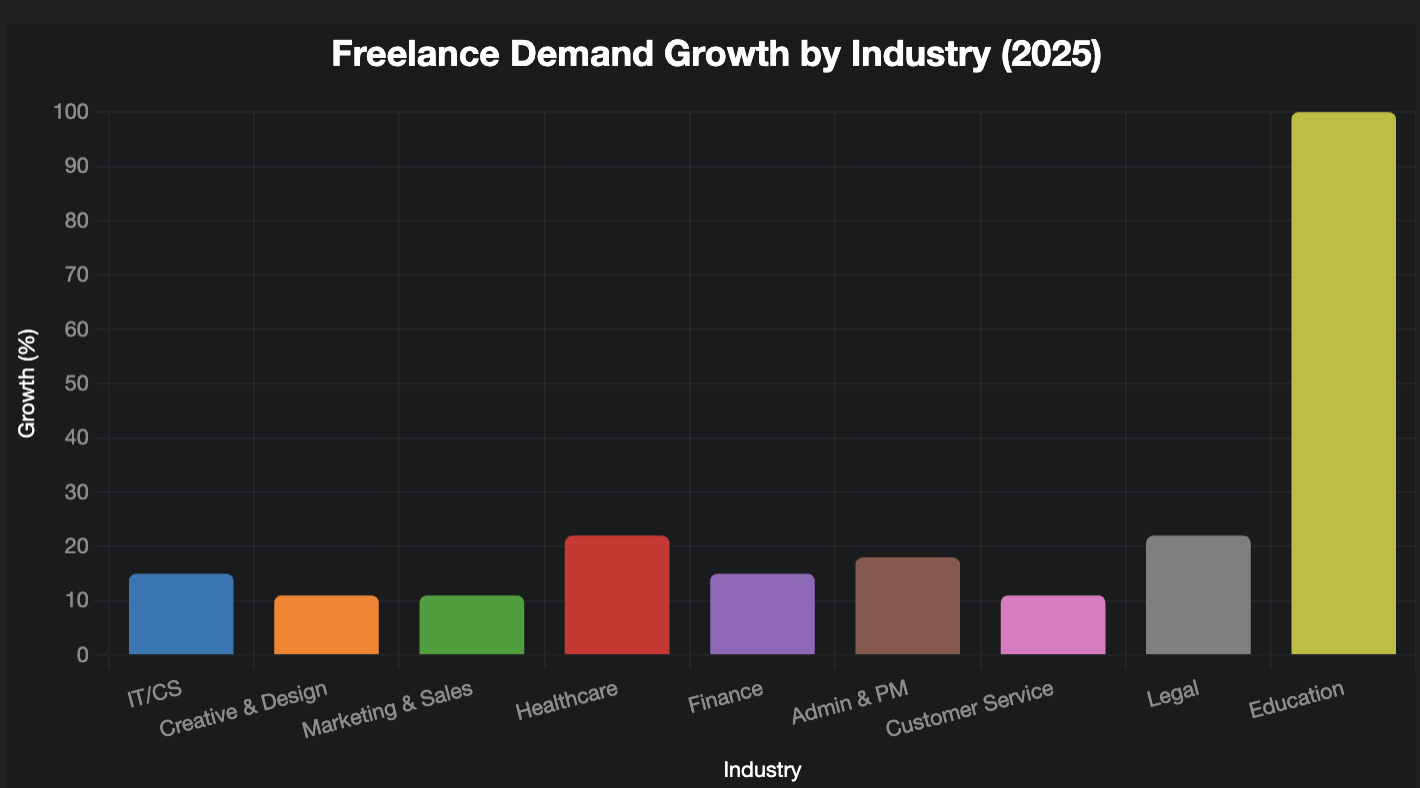
Task: Click the chart title text
Action: pos(715,55)
